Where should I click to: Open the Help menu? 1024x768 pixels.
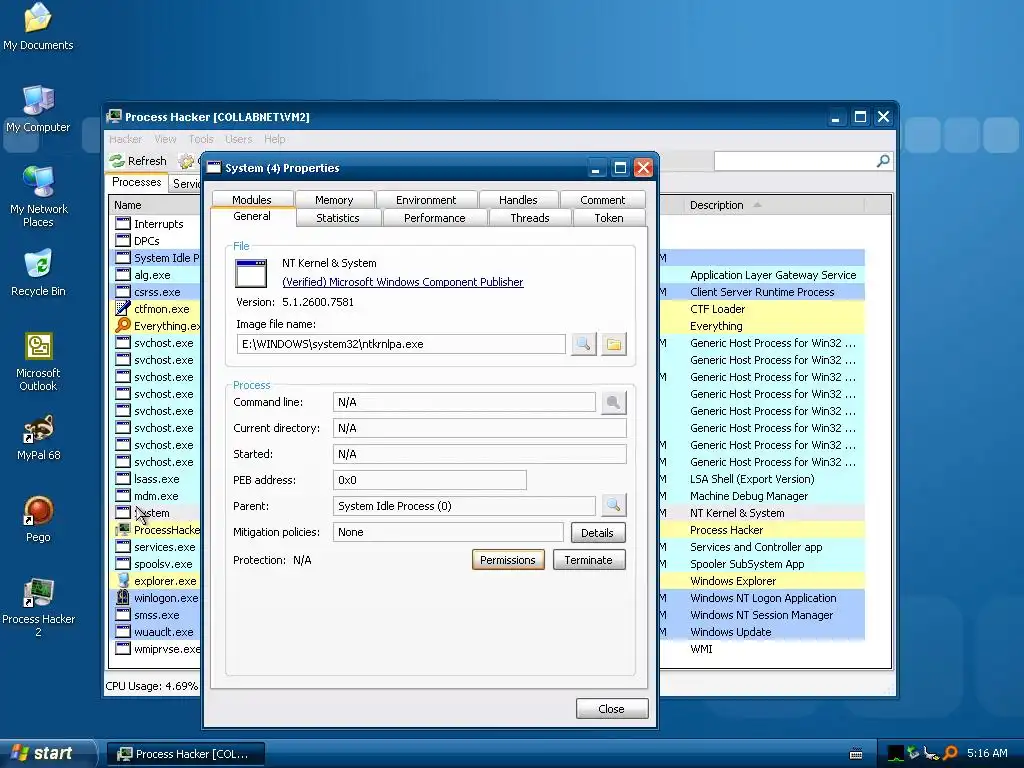pyautogui.click(x=274, y=139)
